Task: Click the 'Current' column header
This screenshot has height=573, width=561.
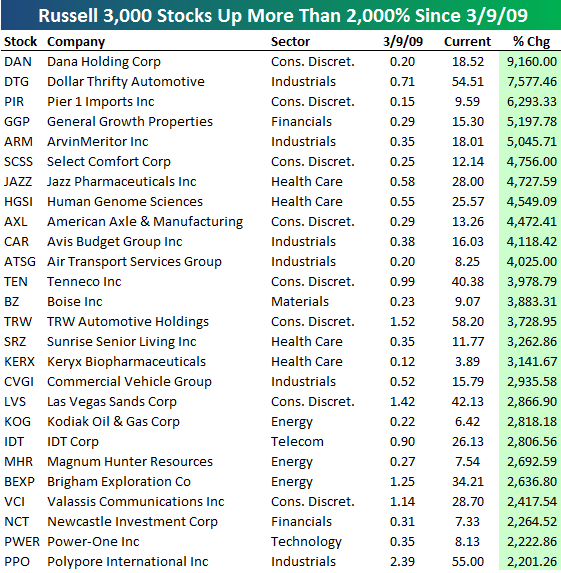Action: (467, 42)
